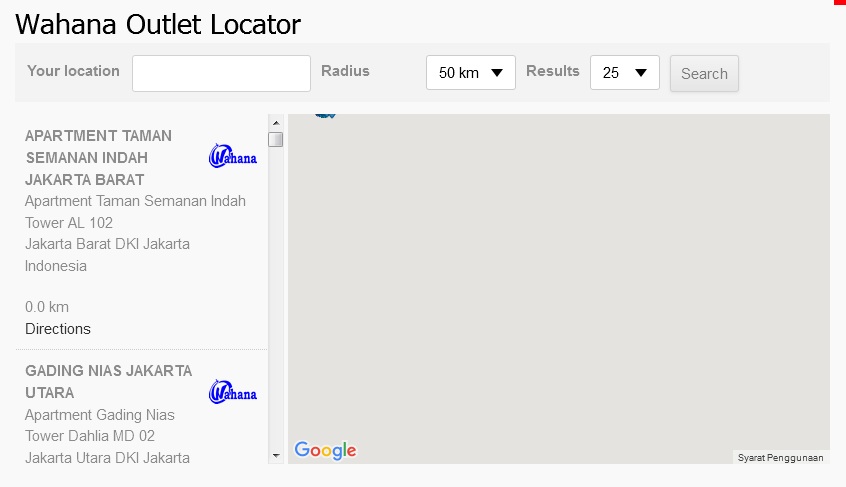This screenshot has height=487, width=846.
Task: Click the 0.0 km distance text
Action: point(47,307)
